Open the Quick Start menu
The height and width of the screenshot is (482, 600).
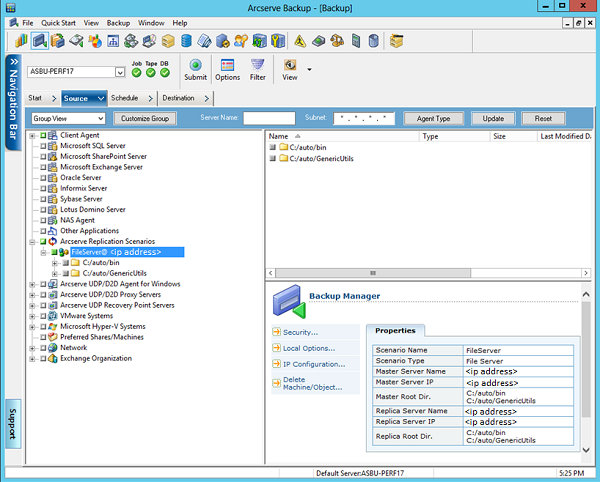tap(58, 23)
